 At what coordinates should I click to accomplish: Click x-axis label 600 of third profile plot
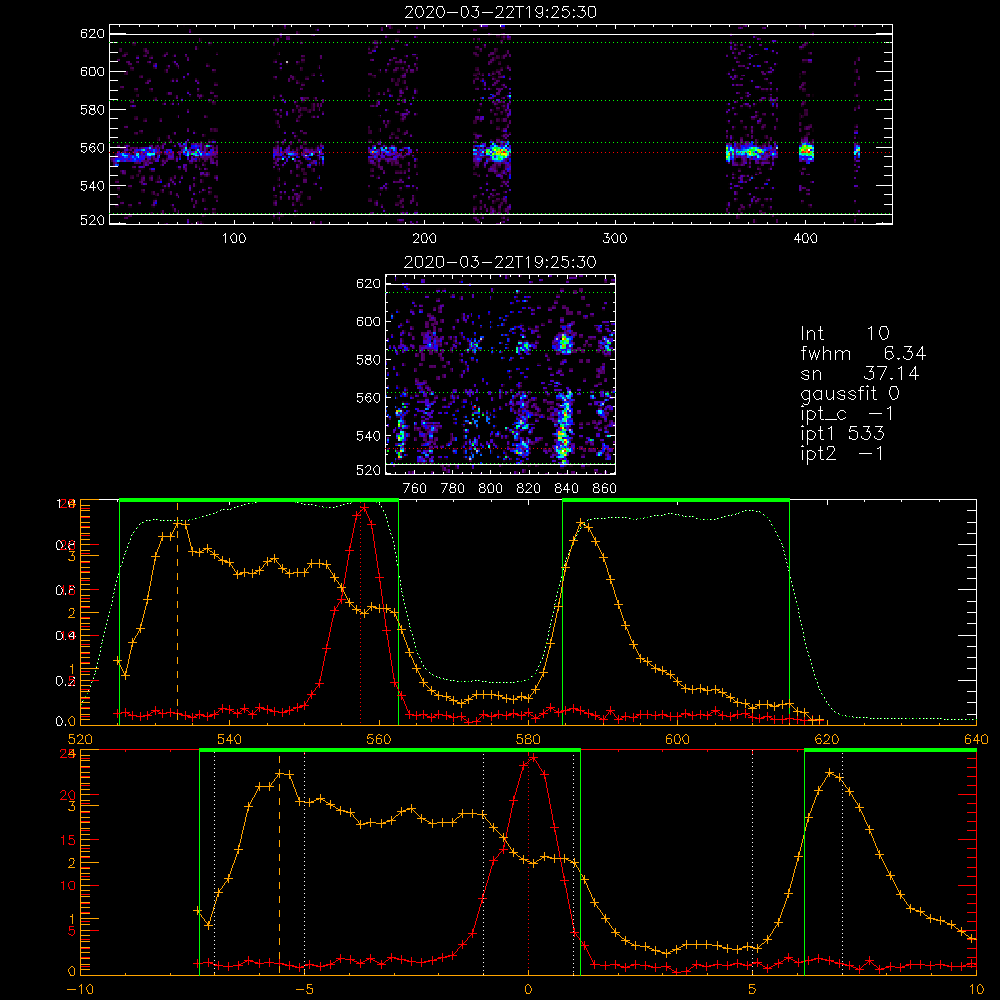click(678, 740)
